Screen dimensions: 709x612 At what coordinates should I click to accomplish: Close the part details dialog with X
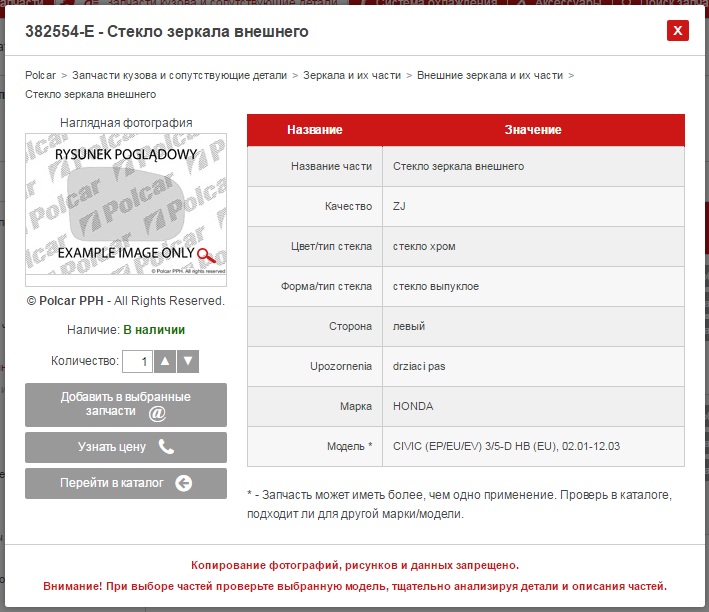tap(677, 31)
